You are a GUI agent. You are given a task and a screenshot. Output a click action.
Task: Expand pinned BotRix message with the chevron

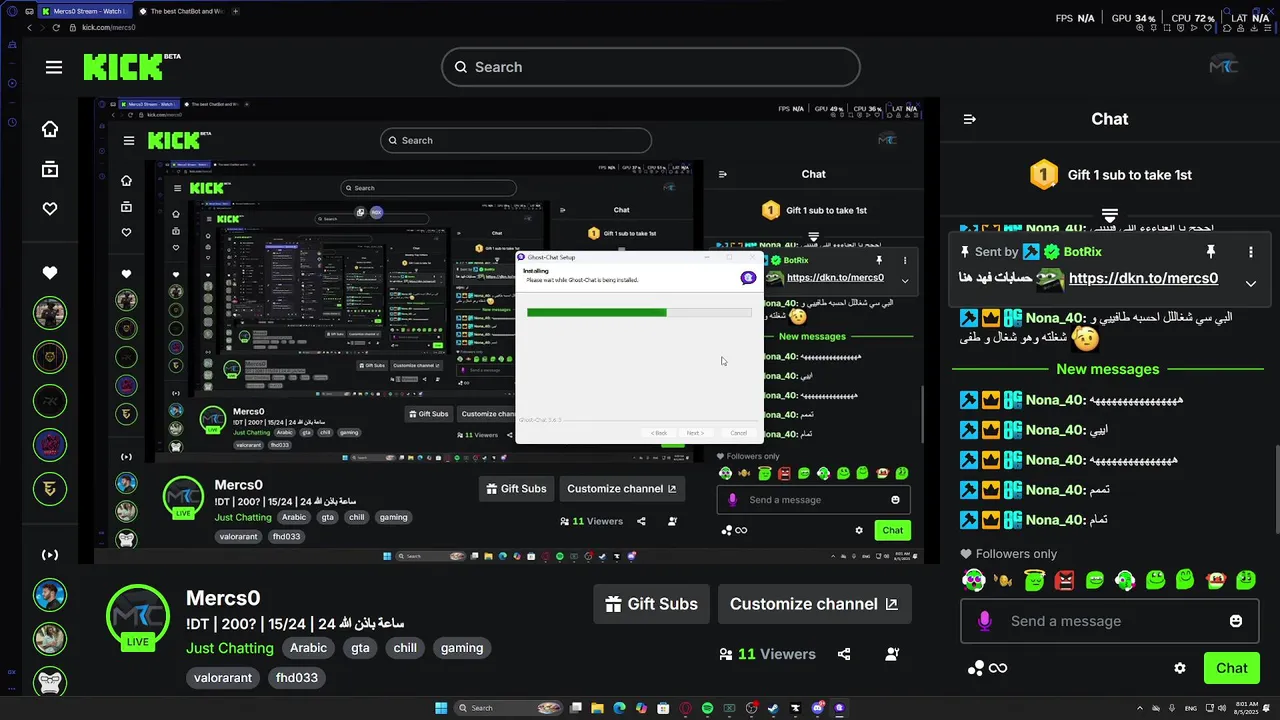[1250, 284]
